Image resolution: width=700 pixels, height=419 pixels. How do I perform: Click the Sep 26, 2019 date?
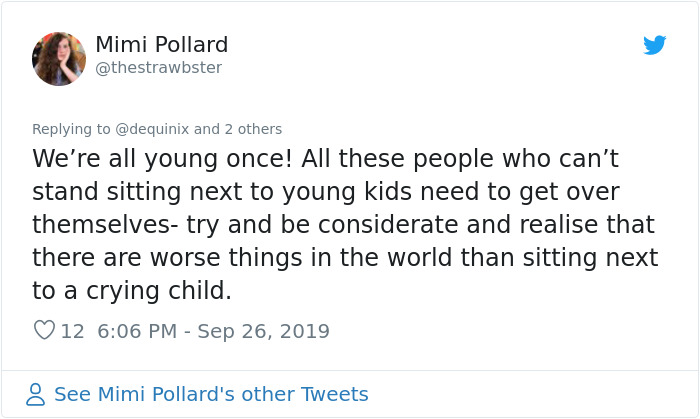click(265, 330)
